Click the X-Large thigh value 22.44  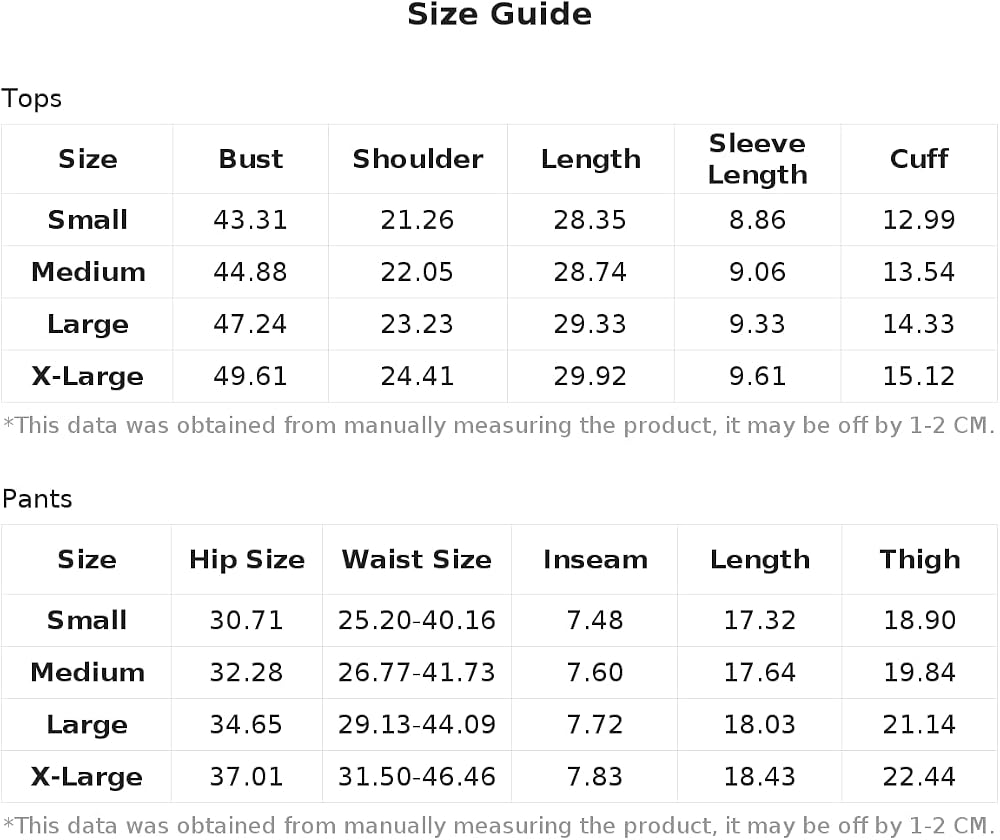tap(919, 777)
